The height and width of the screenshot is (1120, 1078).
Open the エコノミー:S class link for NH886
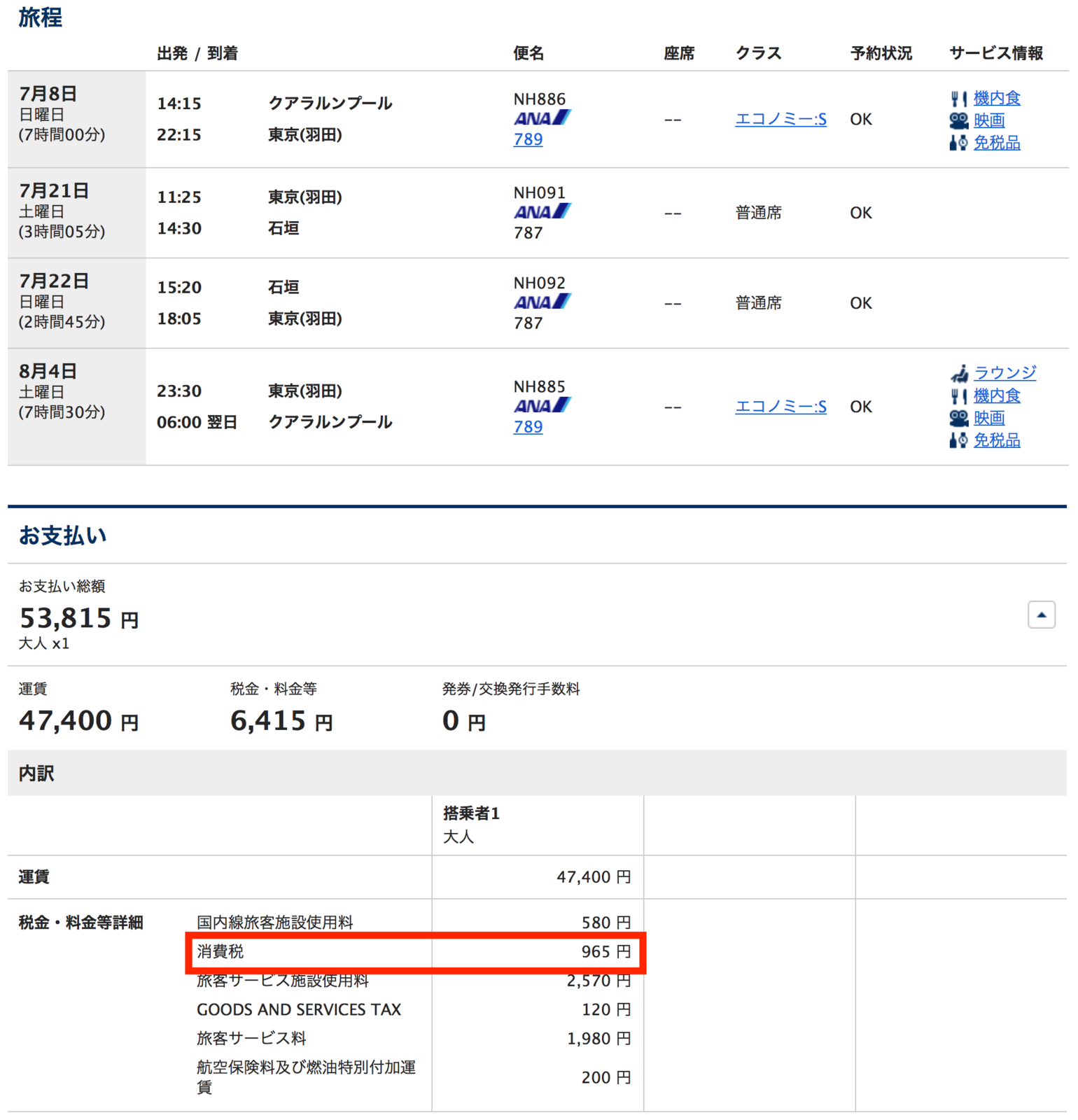pos(780,120)
